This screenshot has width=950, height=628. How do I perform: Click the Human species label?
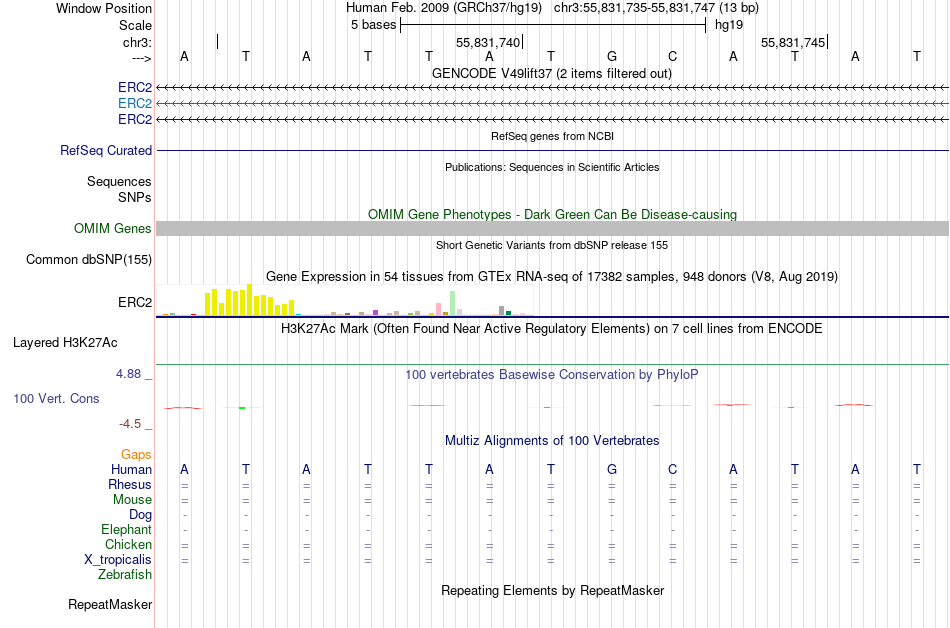pyautogui.click(x=131, y=469)
